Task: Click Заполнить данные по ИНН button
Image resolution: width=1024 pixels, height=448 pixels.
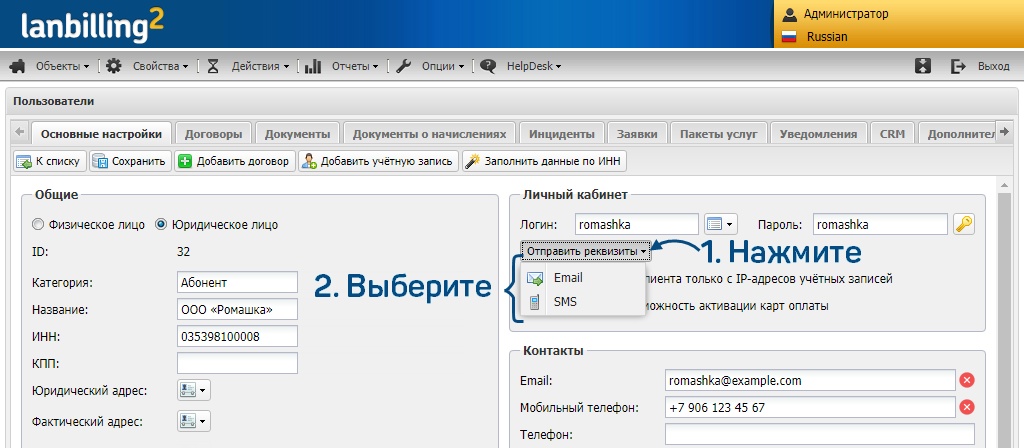Action: [544, 161]
